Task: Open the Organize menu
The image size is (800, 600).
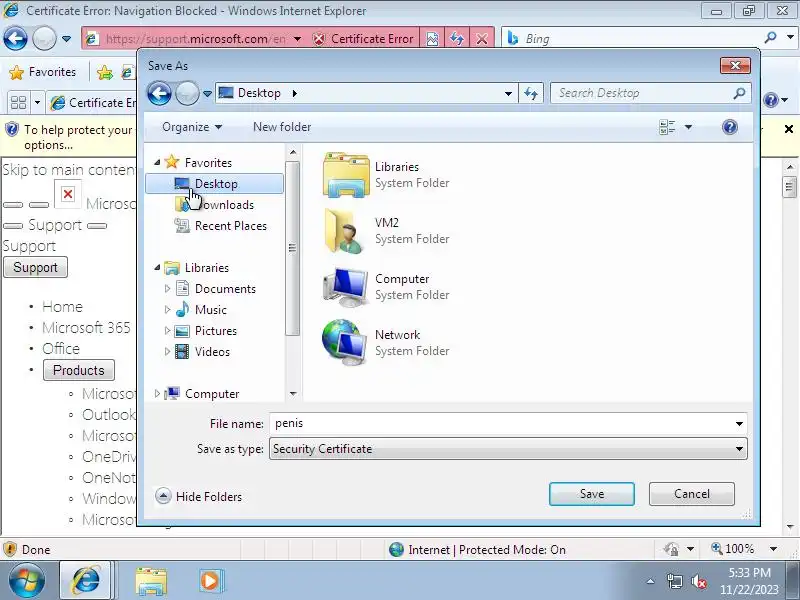Action: click(x=192, y=127)
